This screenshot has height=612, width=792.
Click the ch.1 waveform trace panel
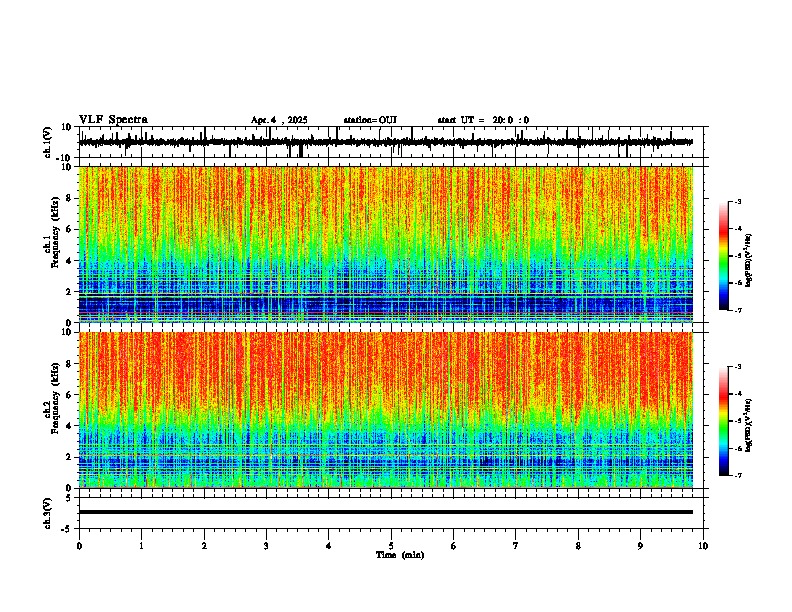click(393, 142)
